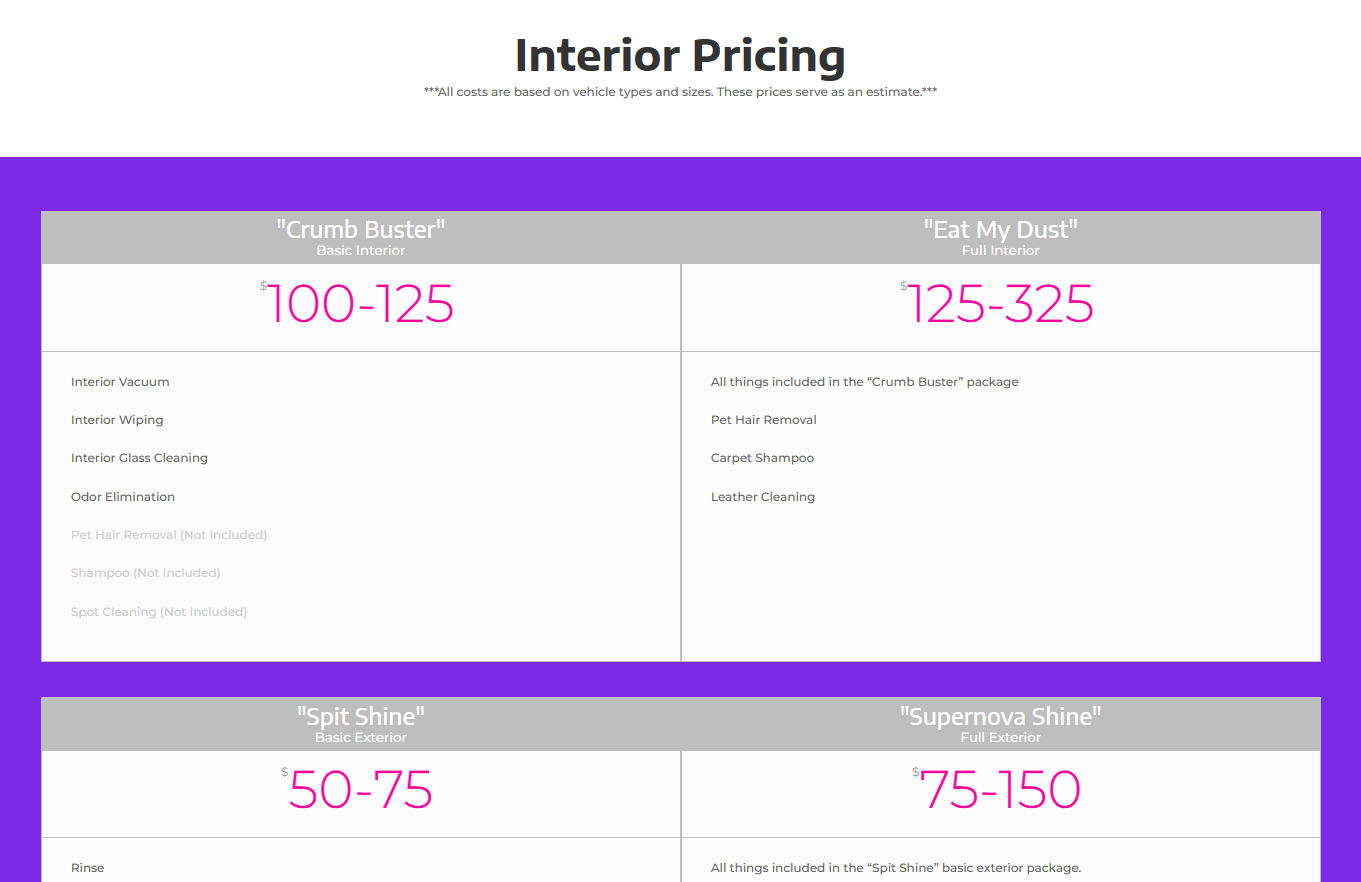This screenshot has height=882, width=1361.
Task: Select the "Spit Shine" package title
Action: point(361,716)
